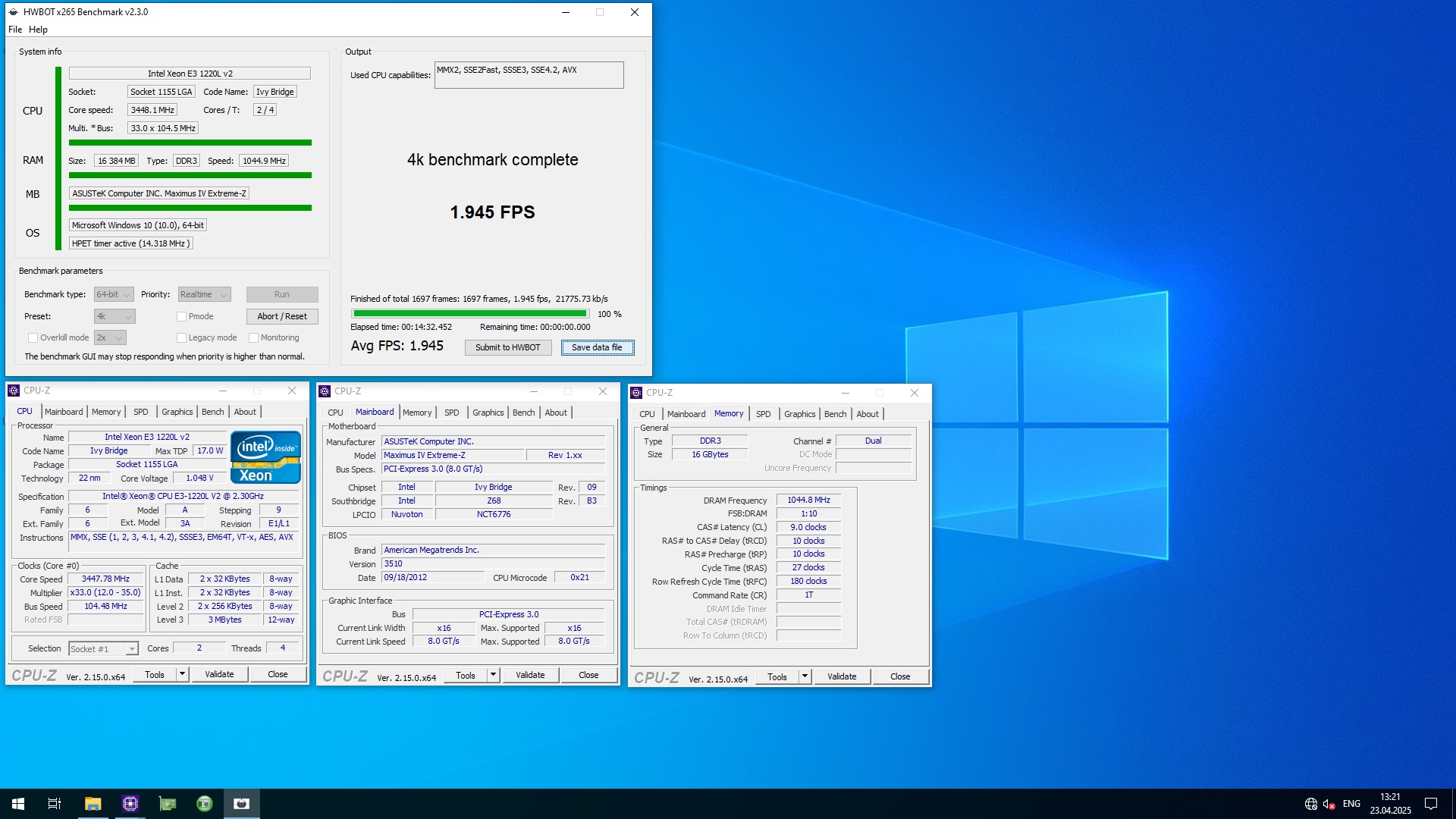
Task: Open the Preset 4k dropdown
Action: [x=114, y=316]
